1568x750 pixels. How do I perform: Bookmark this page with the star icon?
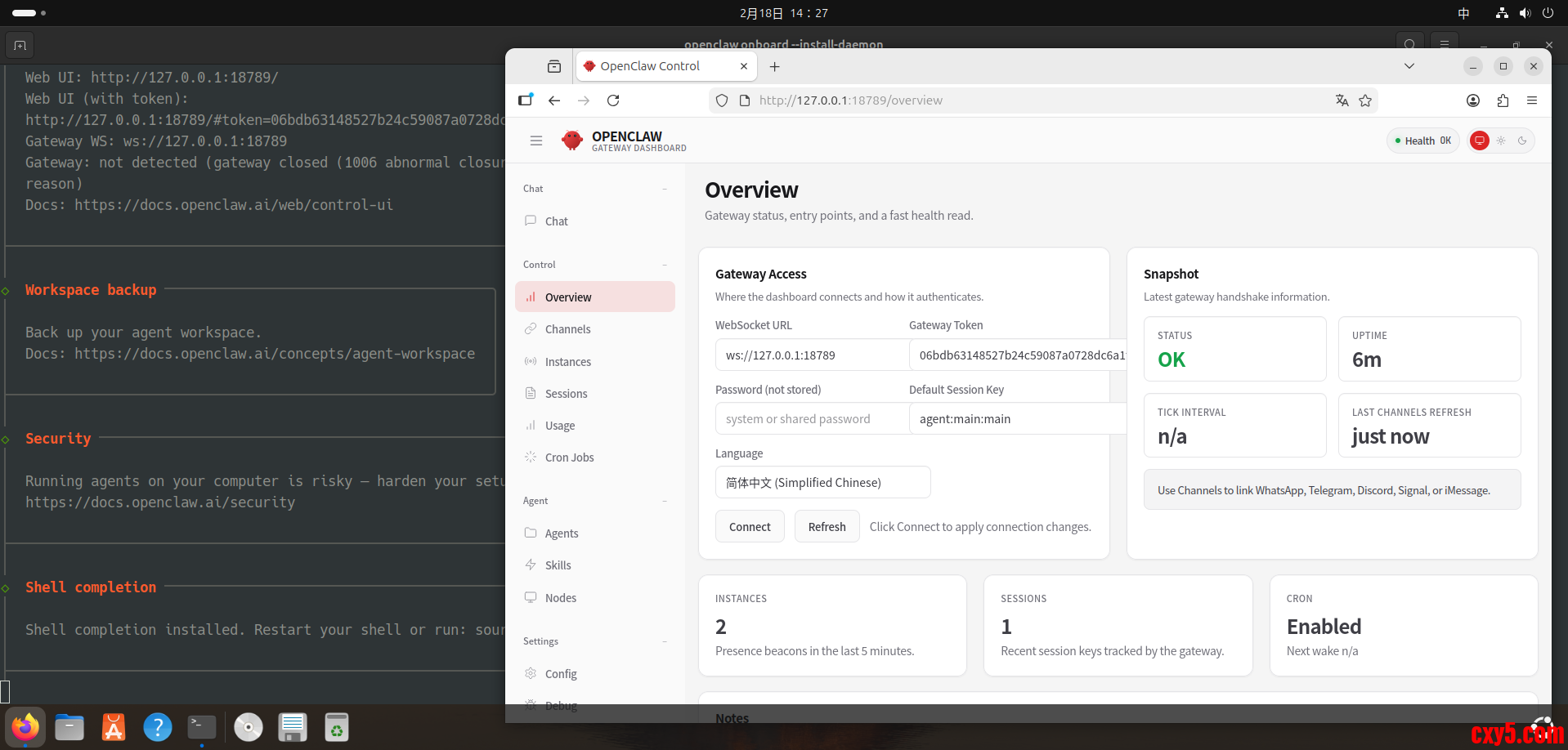point(1365,100)
